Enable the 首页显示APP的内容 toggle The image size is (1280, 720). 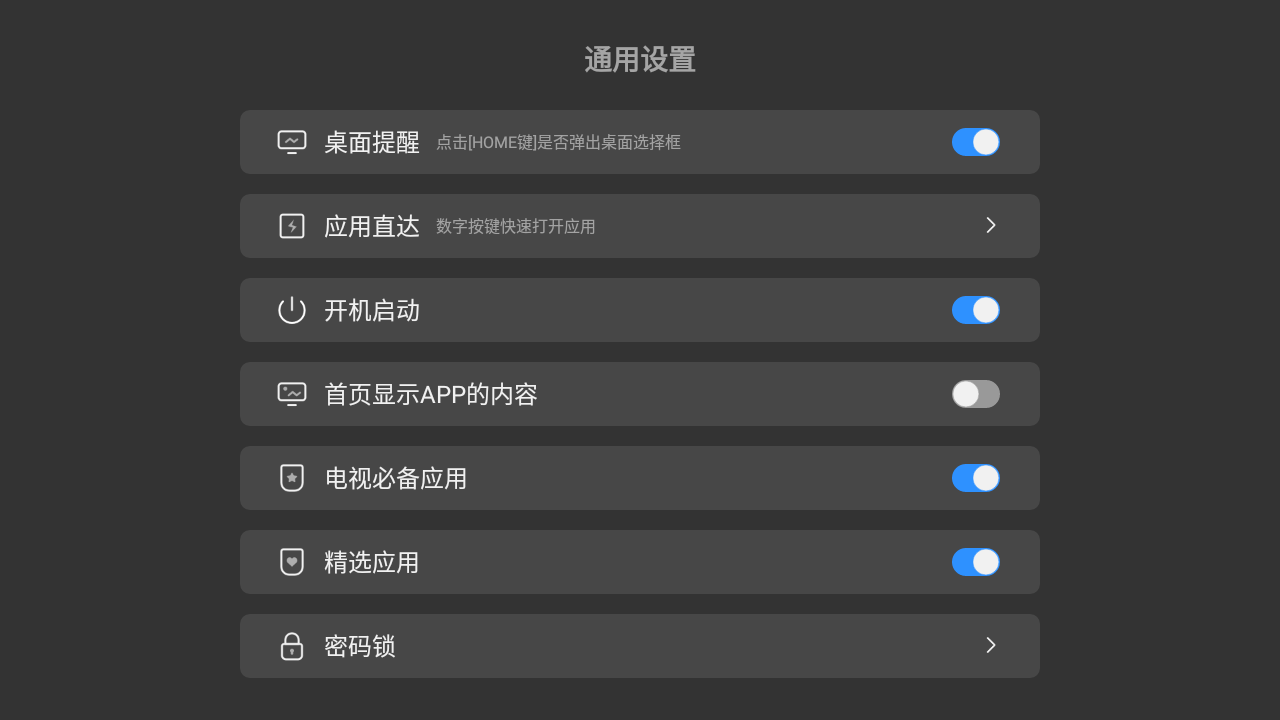(975, 394)
